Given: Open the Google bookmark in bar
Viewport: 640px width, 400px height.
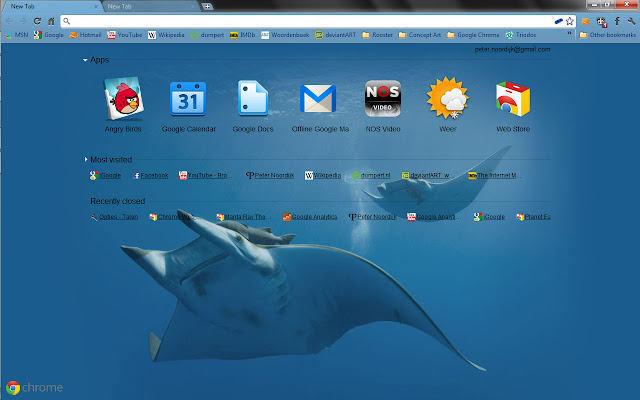Looking at the screenshot, I should pos(49,35).
